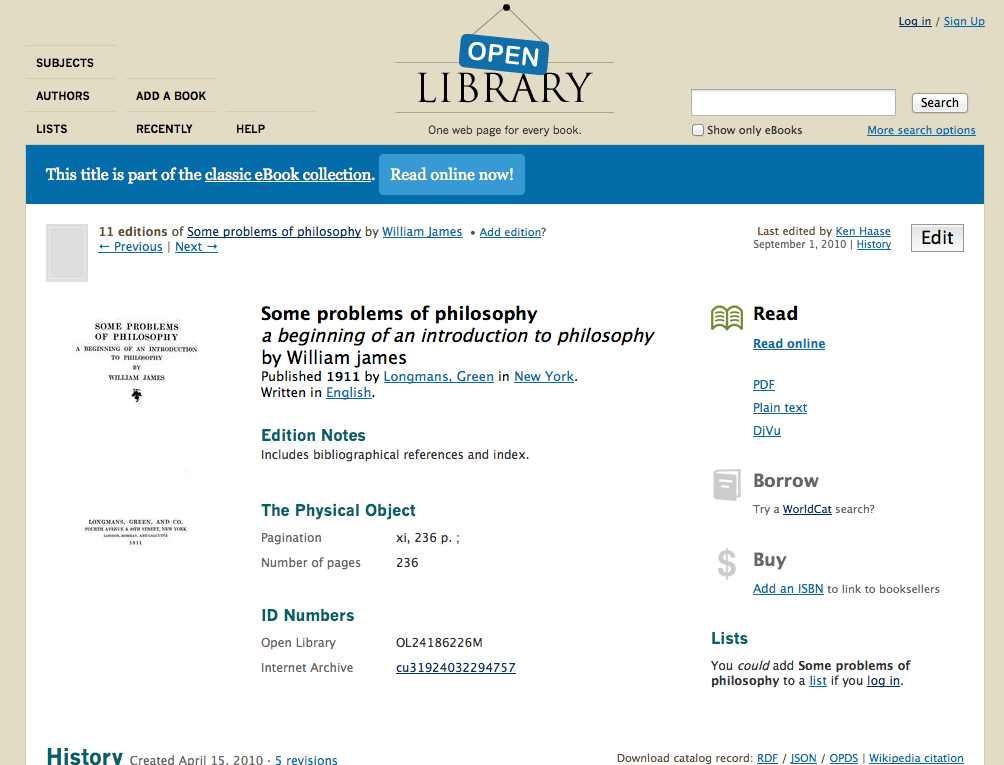Click the dollar sign Buy icon
Viewport: 1004px width, 765px height.
click(727, 564)
